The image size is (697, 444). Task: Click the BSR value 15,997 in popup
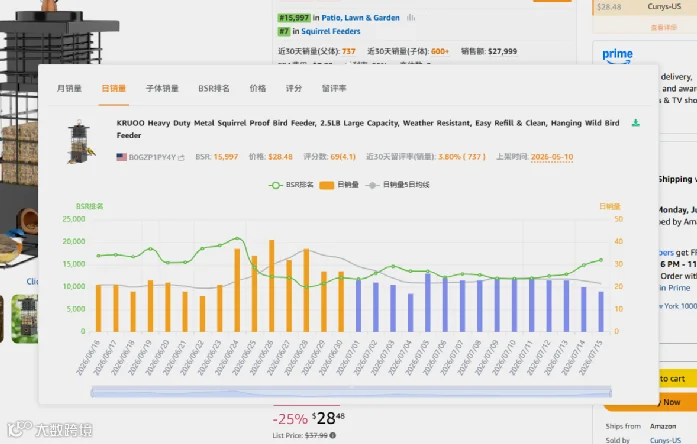tap(226, 157)
